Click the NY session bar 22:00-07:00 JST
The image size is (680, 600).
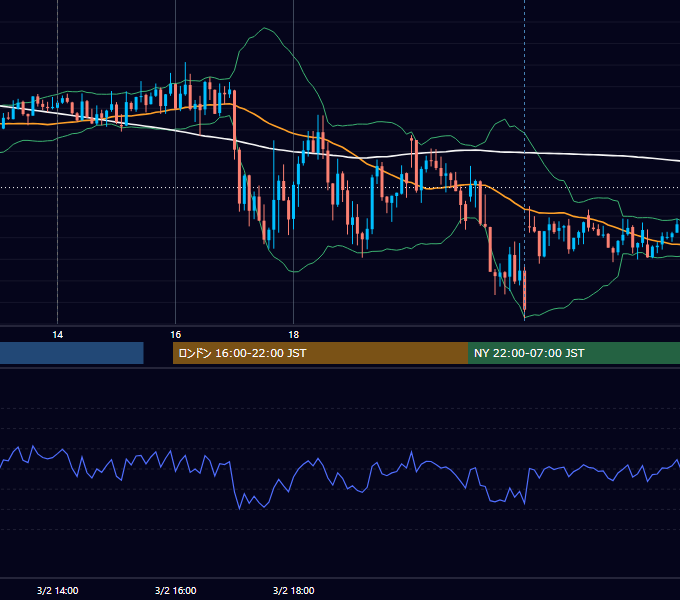574,353
